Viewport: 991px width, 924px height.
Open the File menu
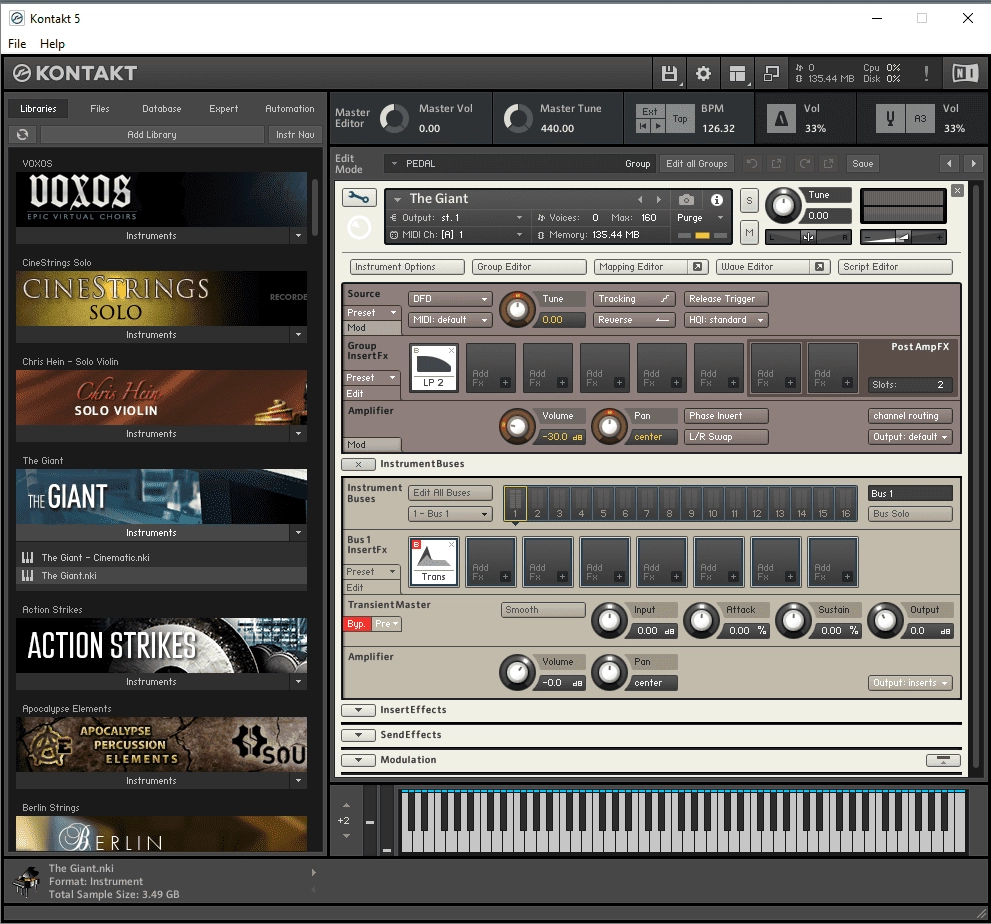point(17,44)
